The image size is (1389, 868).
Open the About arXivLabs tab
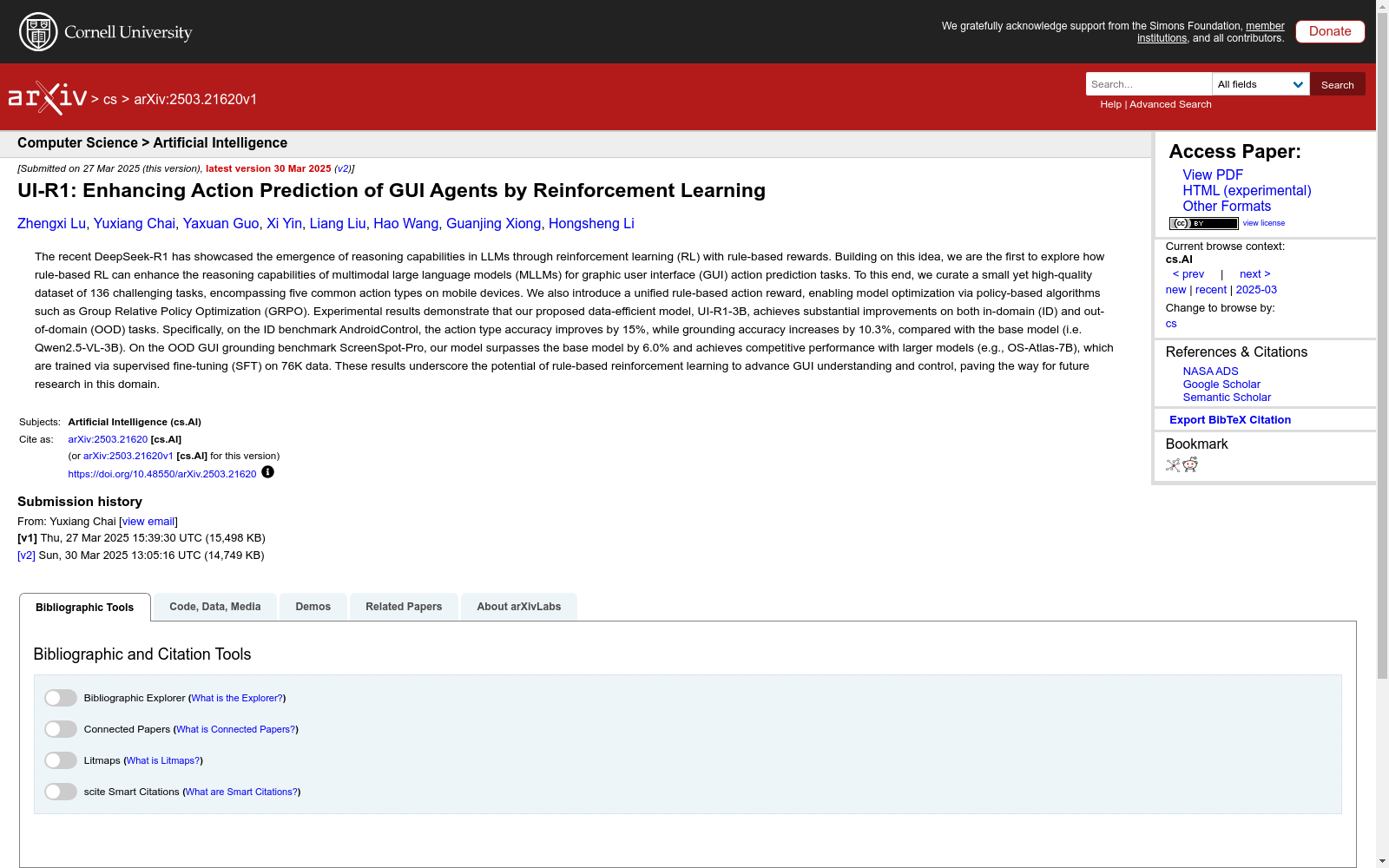pos(519,607)
